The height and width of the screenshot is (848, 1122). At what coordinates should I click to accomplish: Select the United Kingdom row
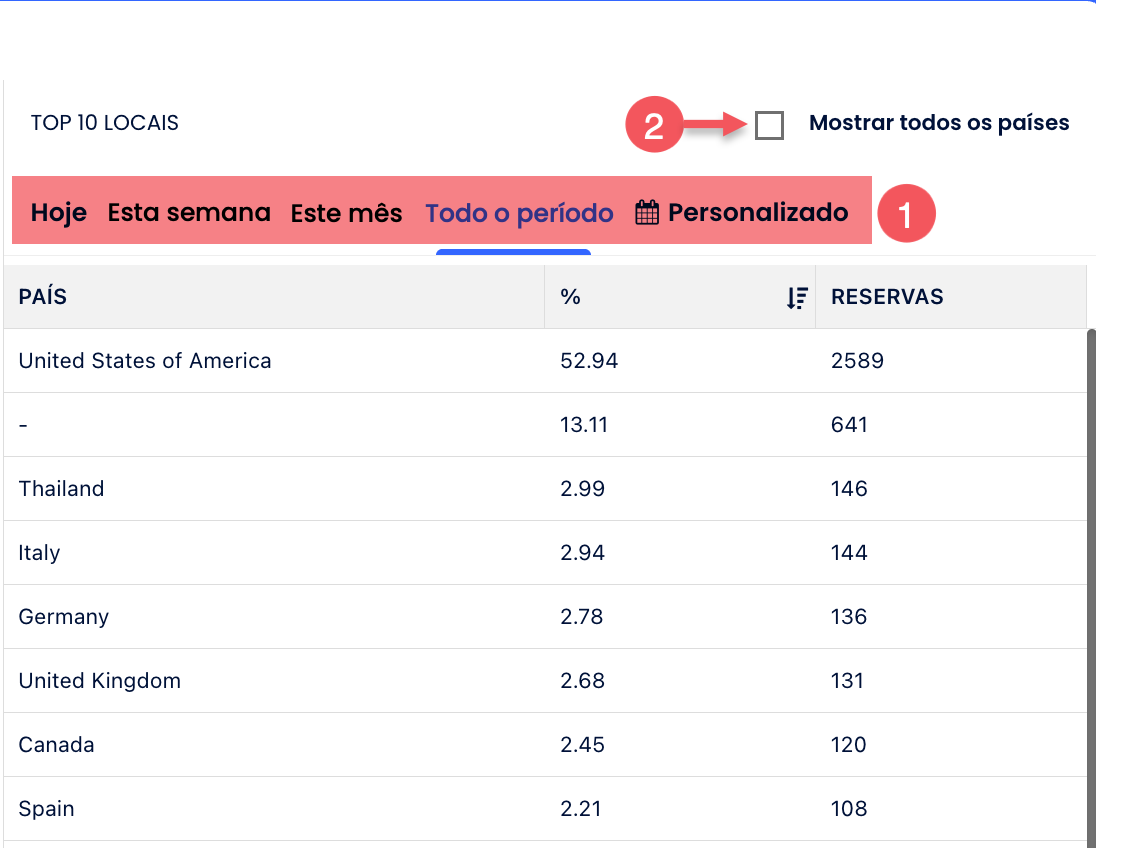(x=100, y=681)
